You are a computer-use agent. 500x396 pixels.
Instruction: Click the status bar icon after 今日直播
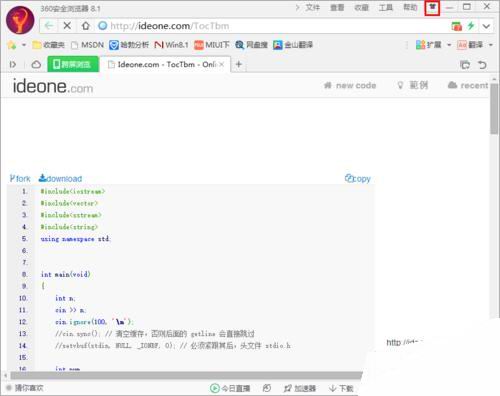click(x=267, y=388)
